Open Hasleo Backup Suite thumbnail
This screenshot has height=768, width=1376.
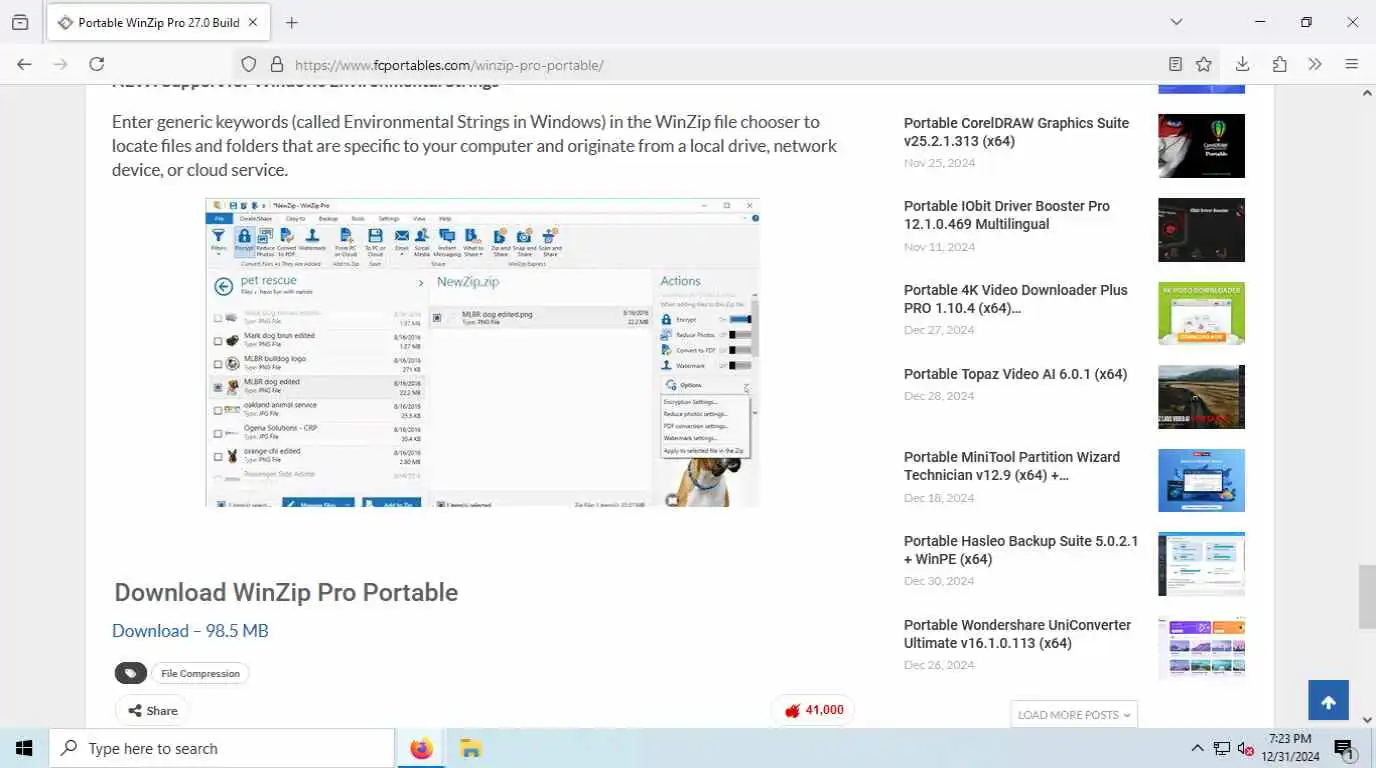pyautogui.click(x=1201, y=564)
